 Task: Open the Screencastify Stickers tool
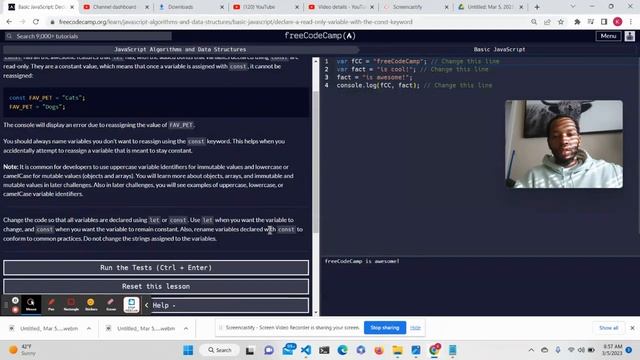pos(91,304)
